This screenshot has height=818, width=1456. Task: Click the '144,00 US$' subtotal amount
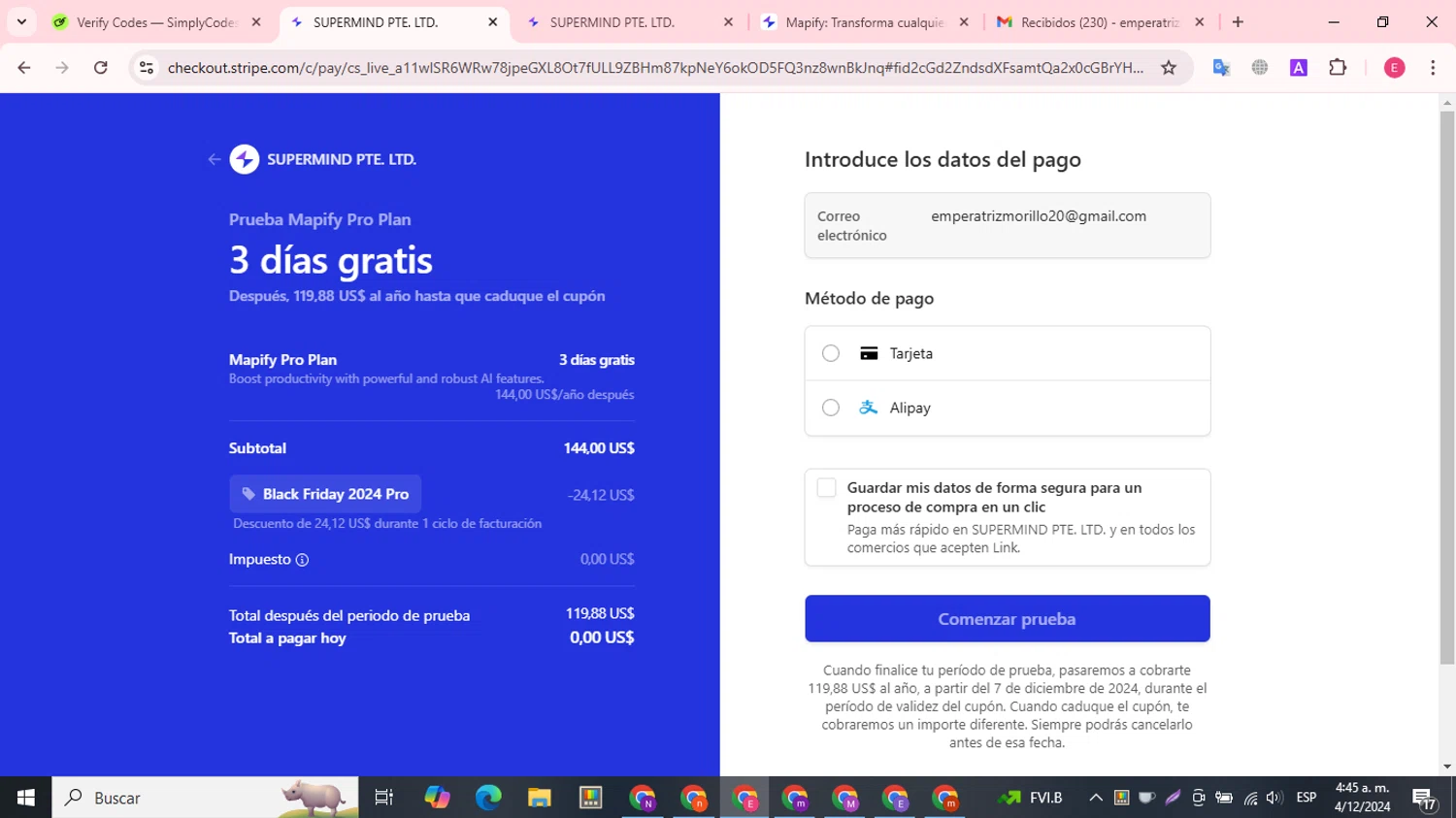[x=599, y=448]
